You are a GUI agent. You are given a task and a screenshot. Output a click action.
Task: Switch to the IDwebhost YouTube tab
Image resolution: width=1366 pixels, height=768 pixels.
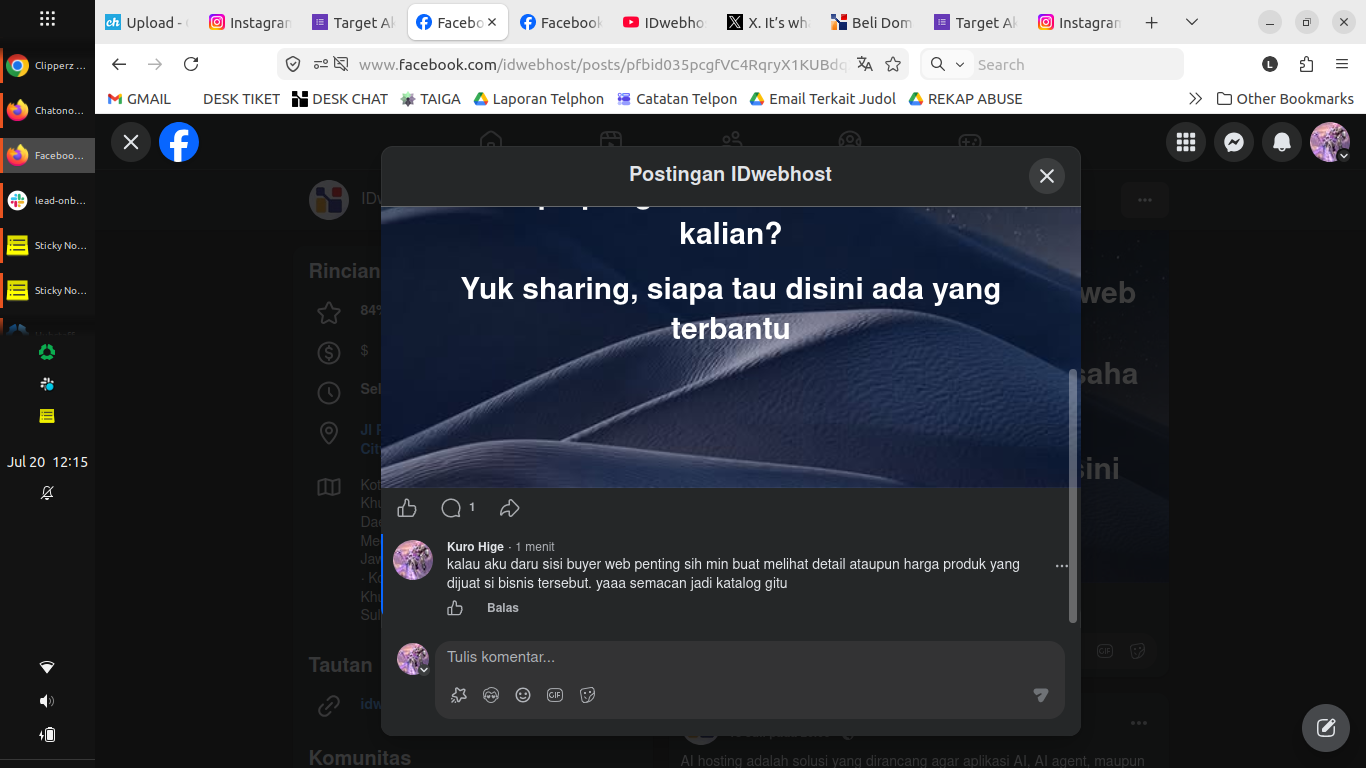pyautogui.click(x=664, y=22)
